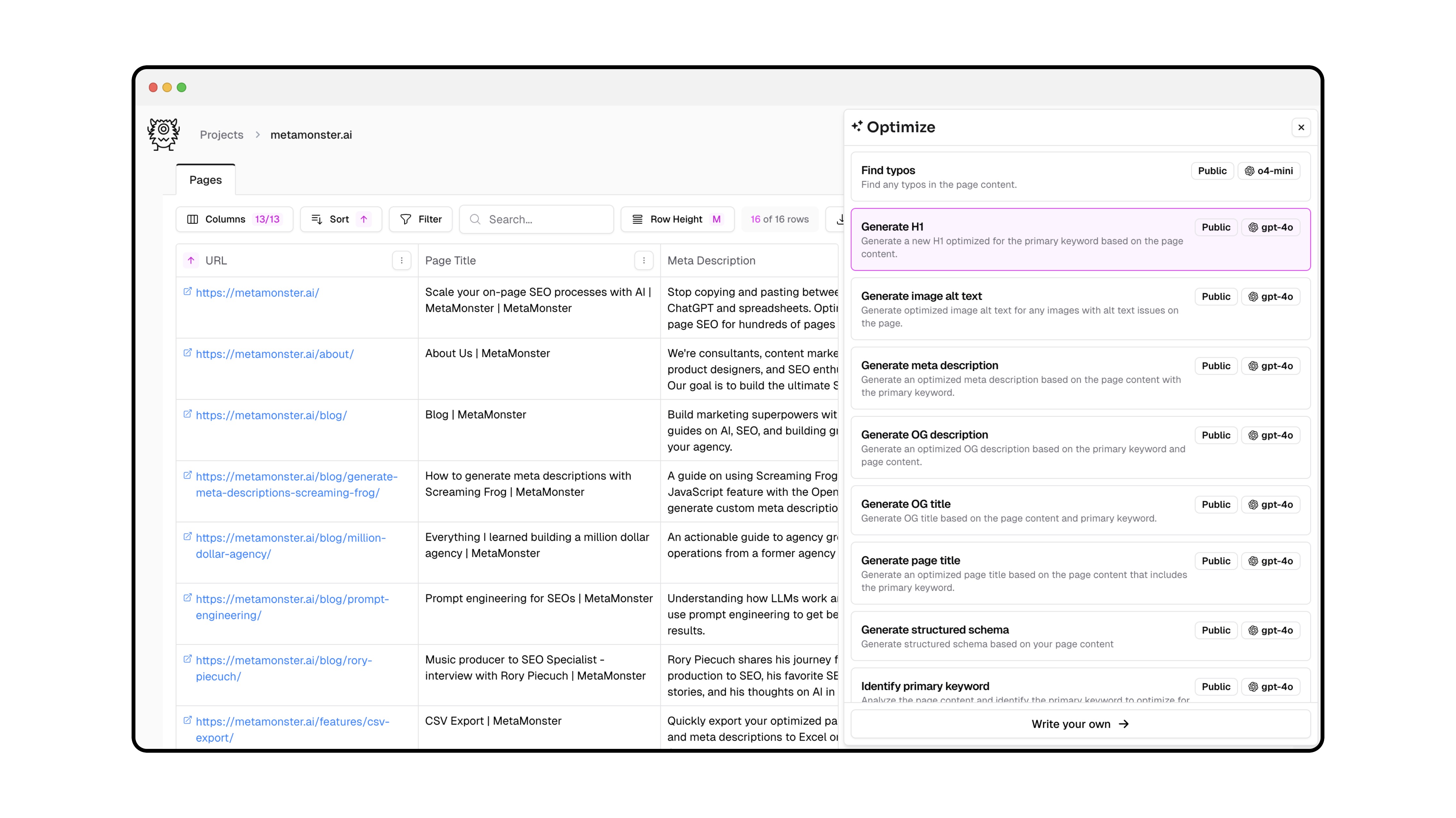
Task: Change Row Height setting
Action: coord(677,219)
